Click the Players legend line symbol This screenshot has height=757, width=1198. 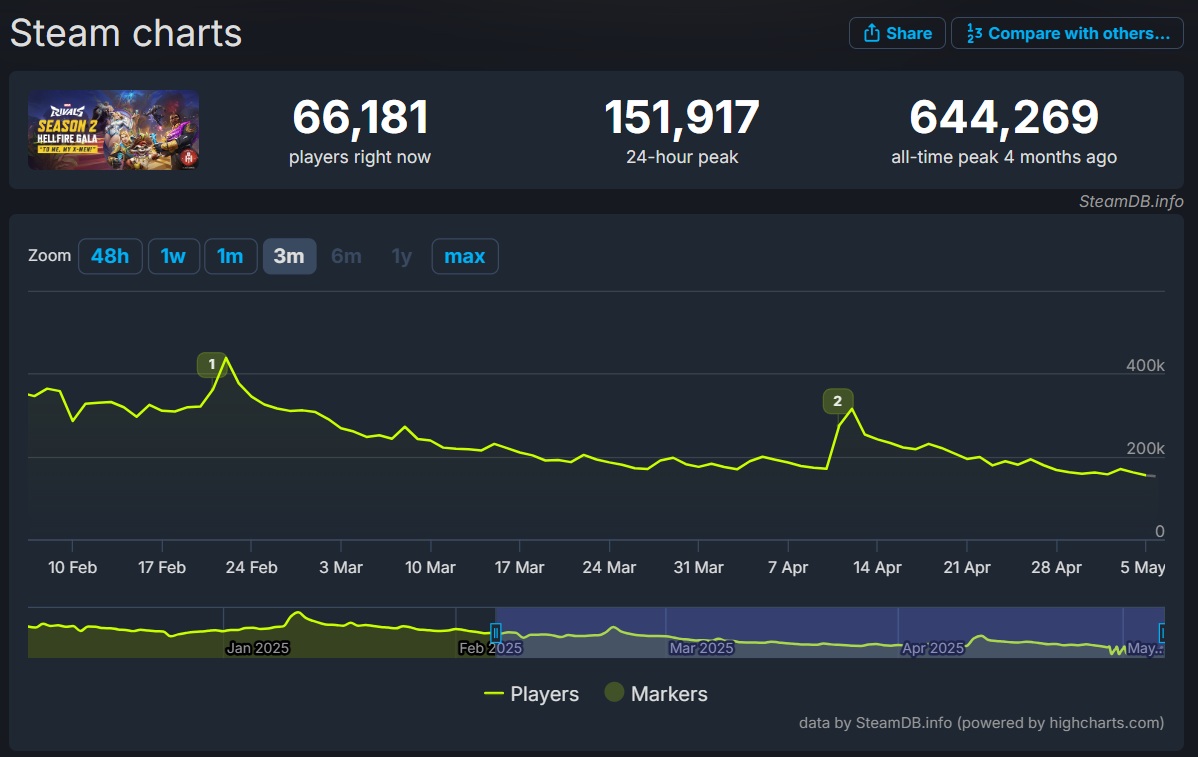coord(494,694)
